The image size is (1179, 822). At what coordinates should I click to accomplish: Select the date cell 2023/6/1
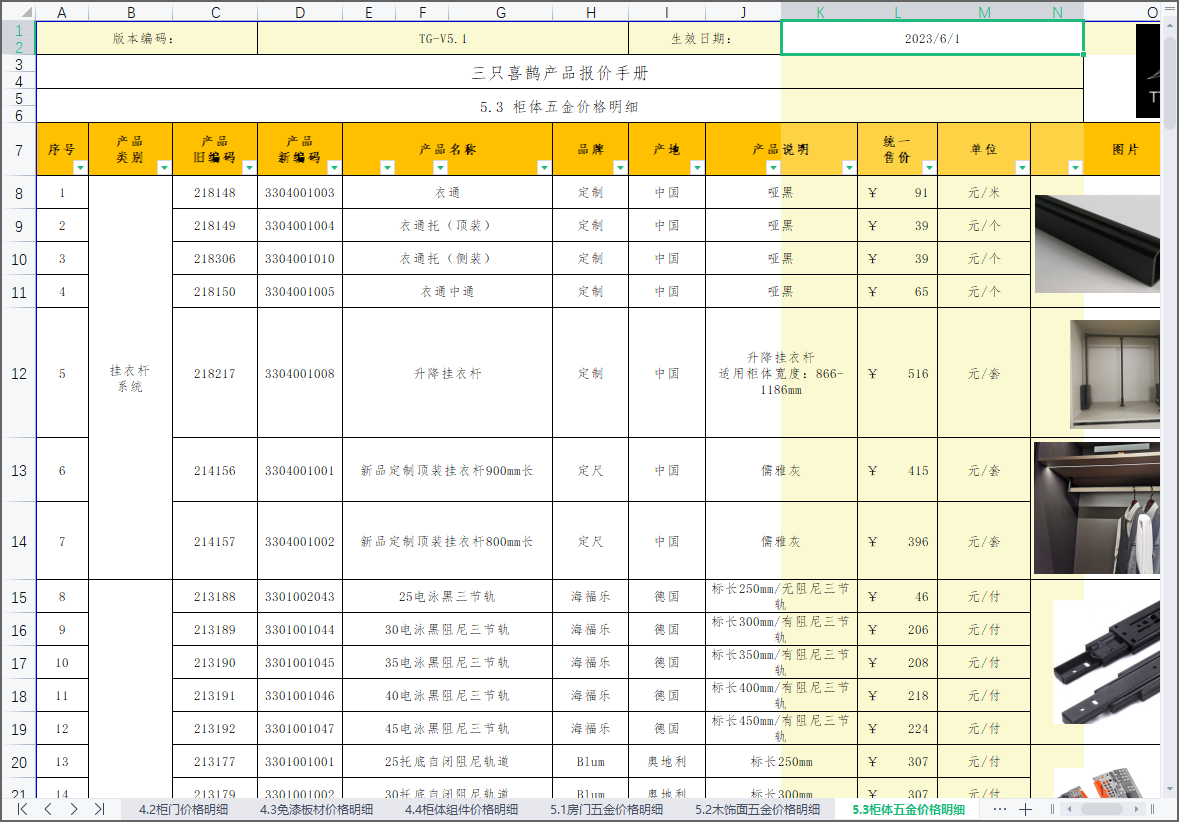click(932, 38)
